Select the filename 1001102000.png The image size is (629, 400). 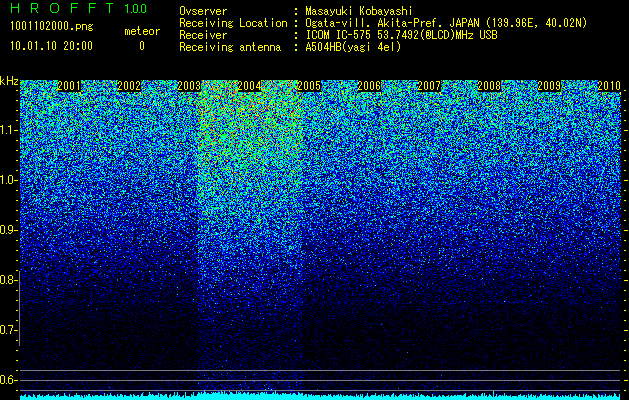click(52, 27)
